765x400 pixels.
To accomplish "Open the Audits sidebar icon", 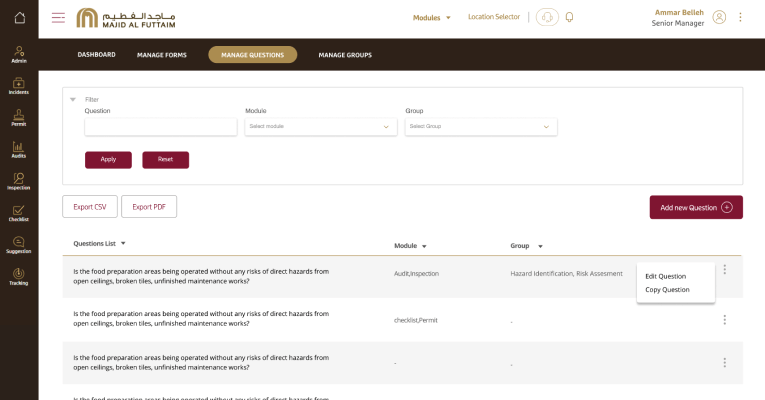I will coord(19,149).
